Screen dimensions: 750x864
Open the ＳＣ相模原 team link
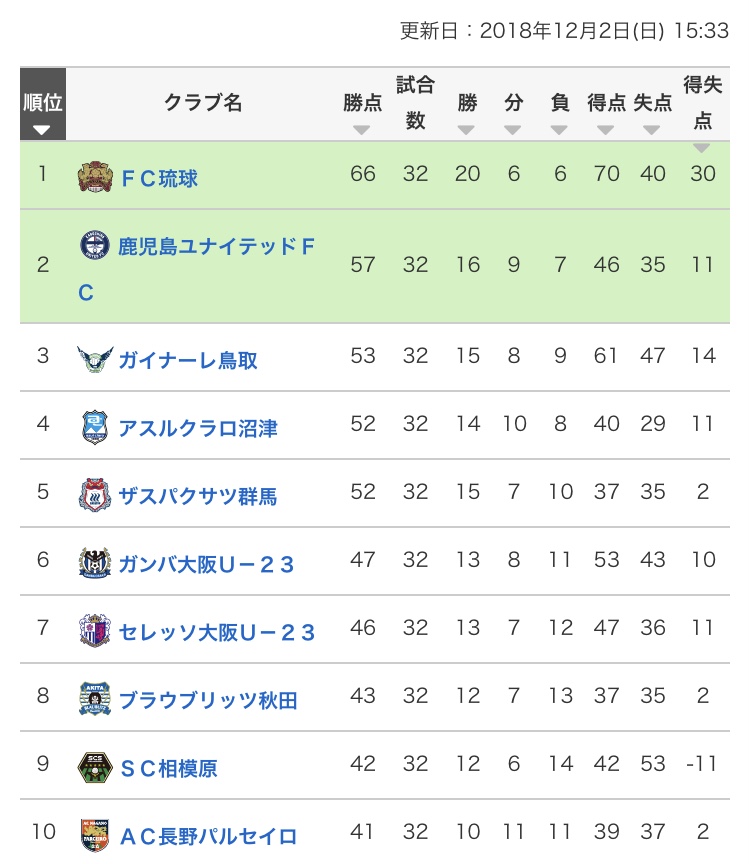click(168, 768)
